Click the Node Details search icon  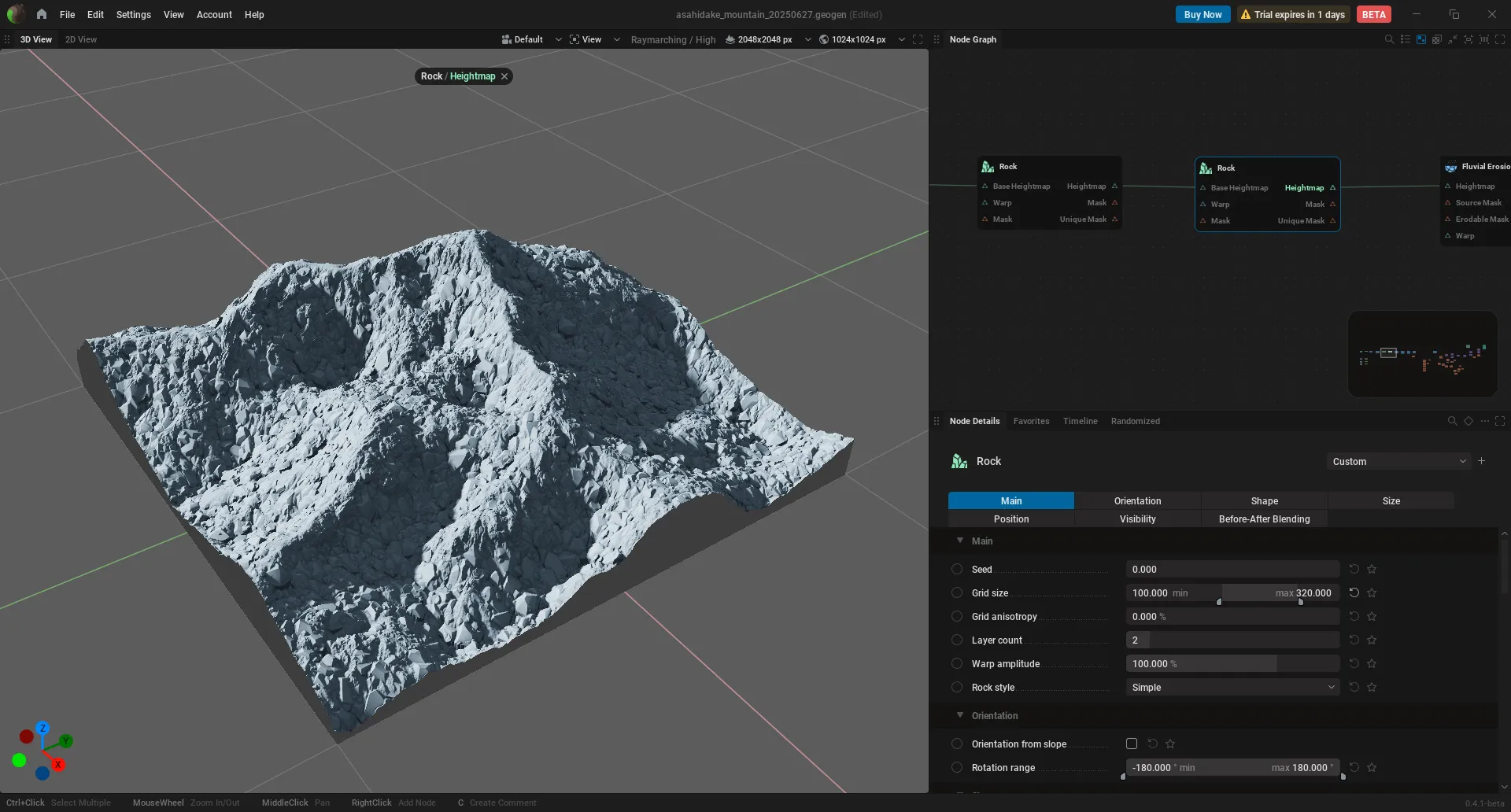(x=1452, y=421)
